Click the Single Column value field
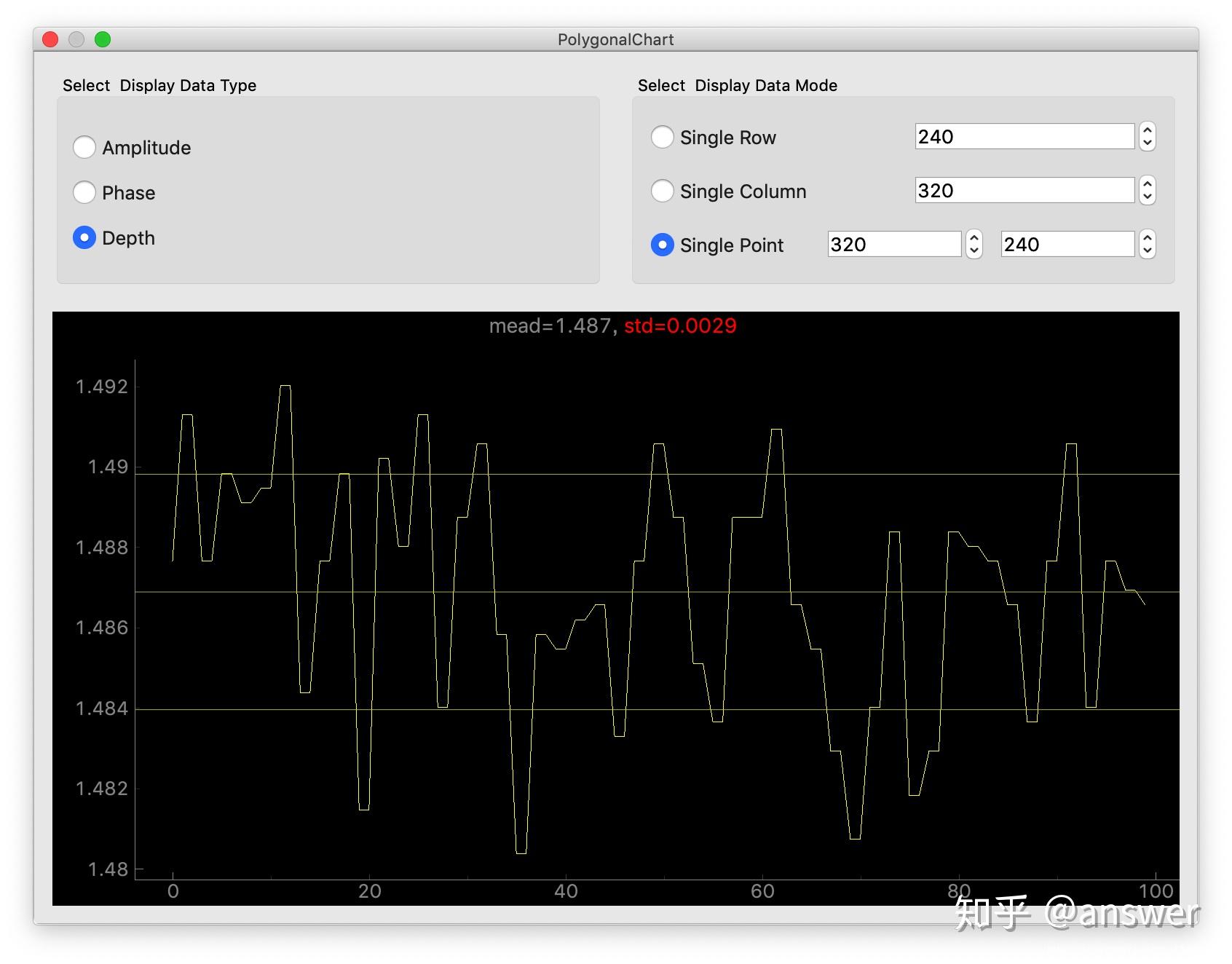 tap(1024, 191)
